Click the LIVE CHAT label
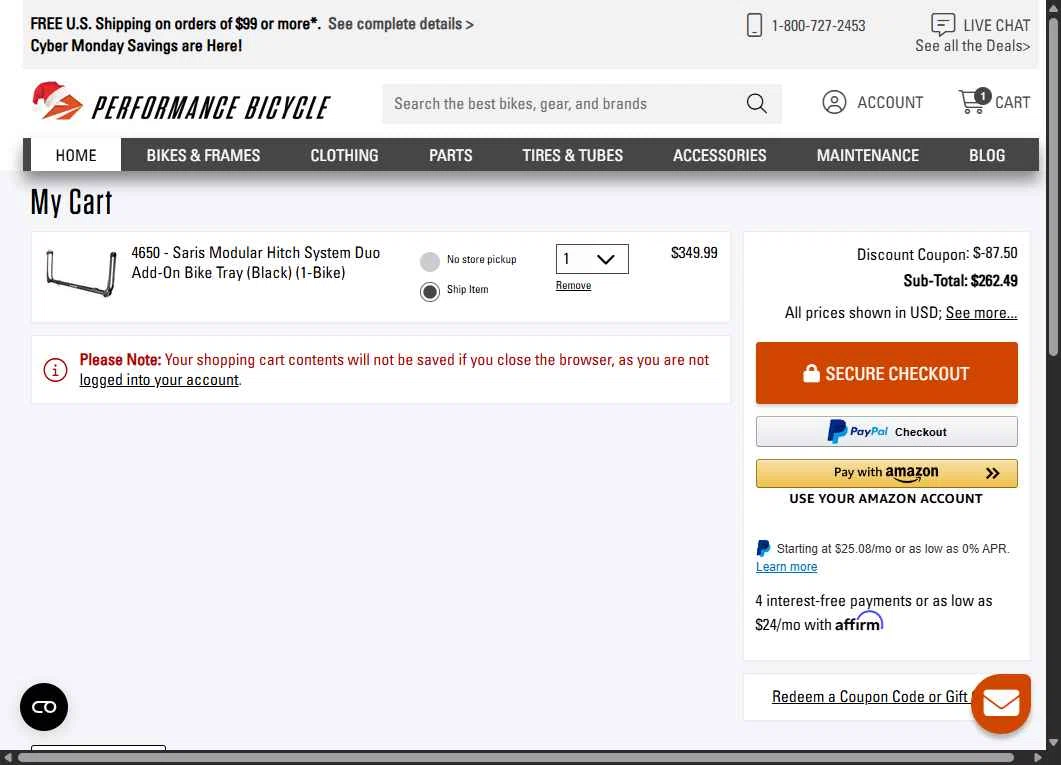 click(x=997, y=25)
